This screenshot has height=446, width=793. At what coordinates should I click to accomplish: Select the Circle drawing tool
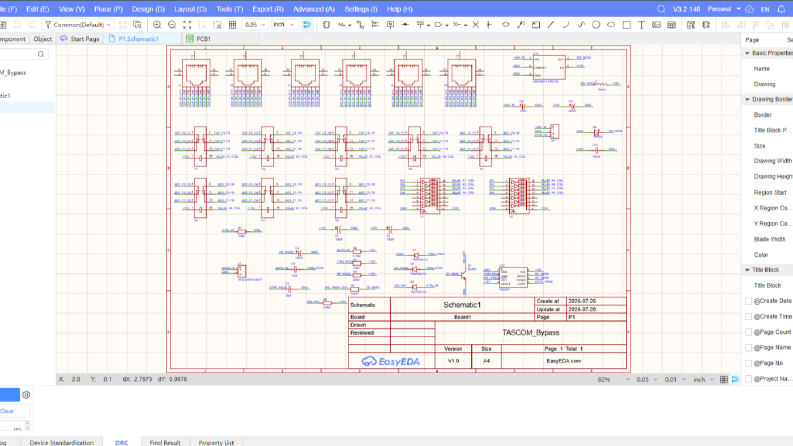pos(596,25)
